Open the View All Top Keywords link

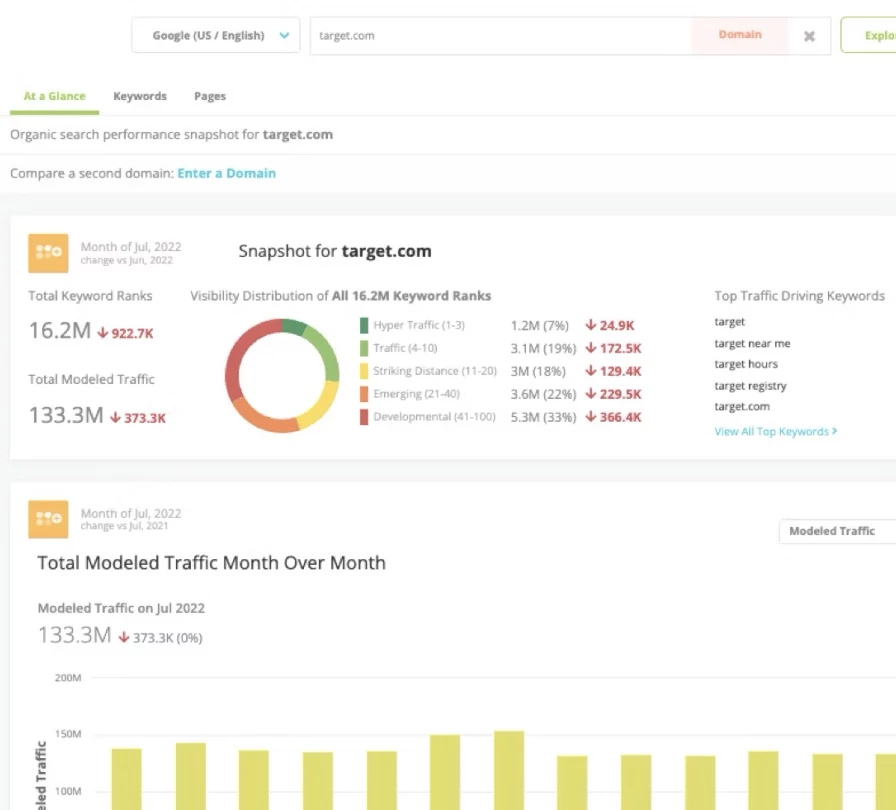click(x=775, y=431)
